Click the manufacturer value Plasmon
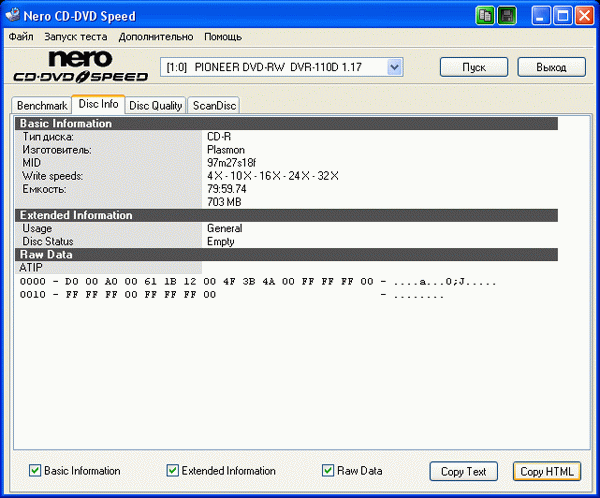600x498 pixels. point(226,150)
